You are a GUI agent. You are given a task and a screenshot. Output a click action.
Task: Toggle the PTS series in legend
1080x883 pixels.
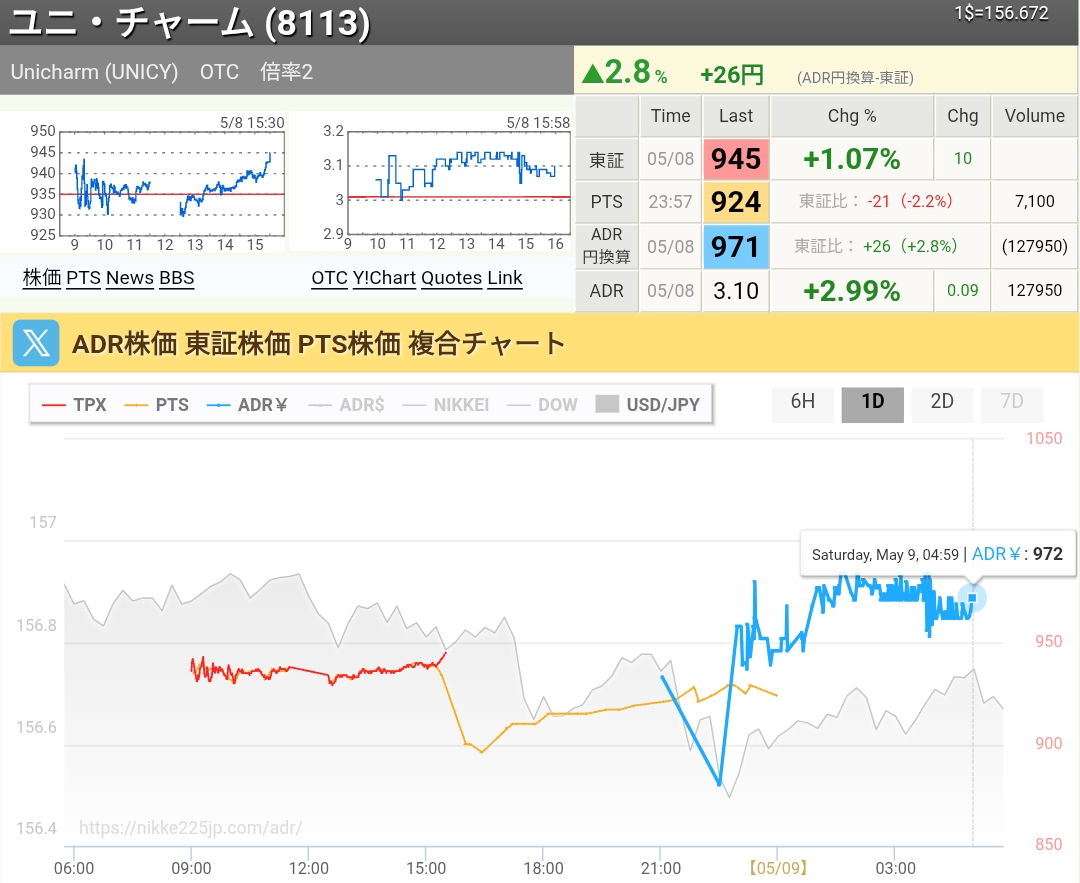[x=156, y=404]
